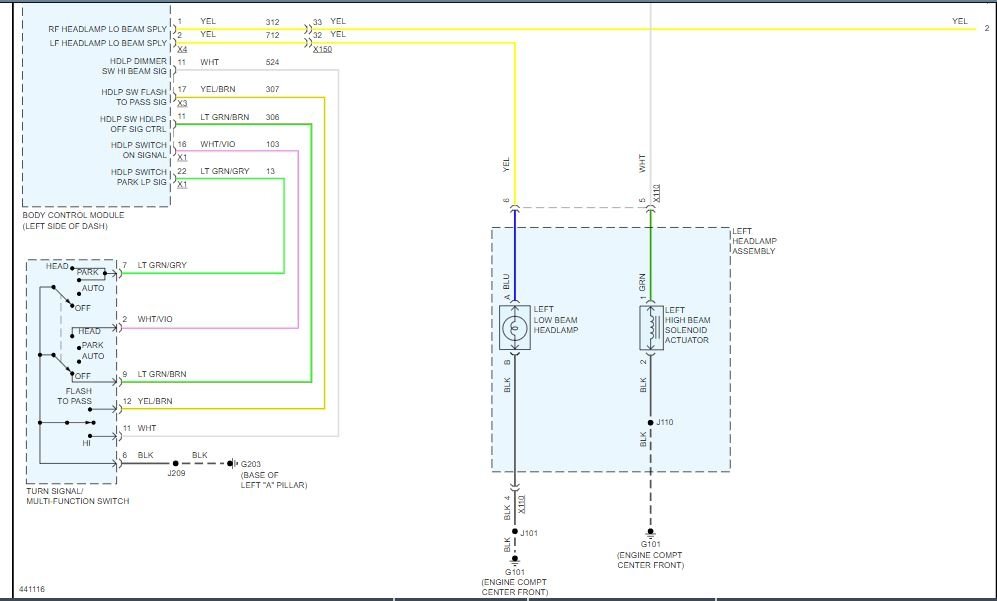Click the G101 ground symbol below J101

pyautogui.click(x=515, y=559)
